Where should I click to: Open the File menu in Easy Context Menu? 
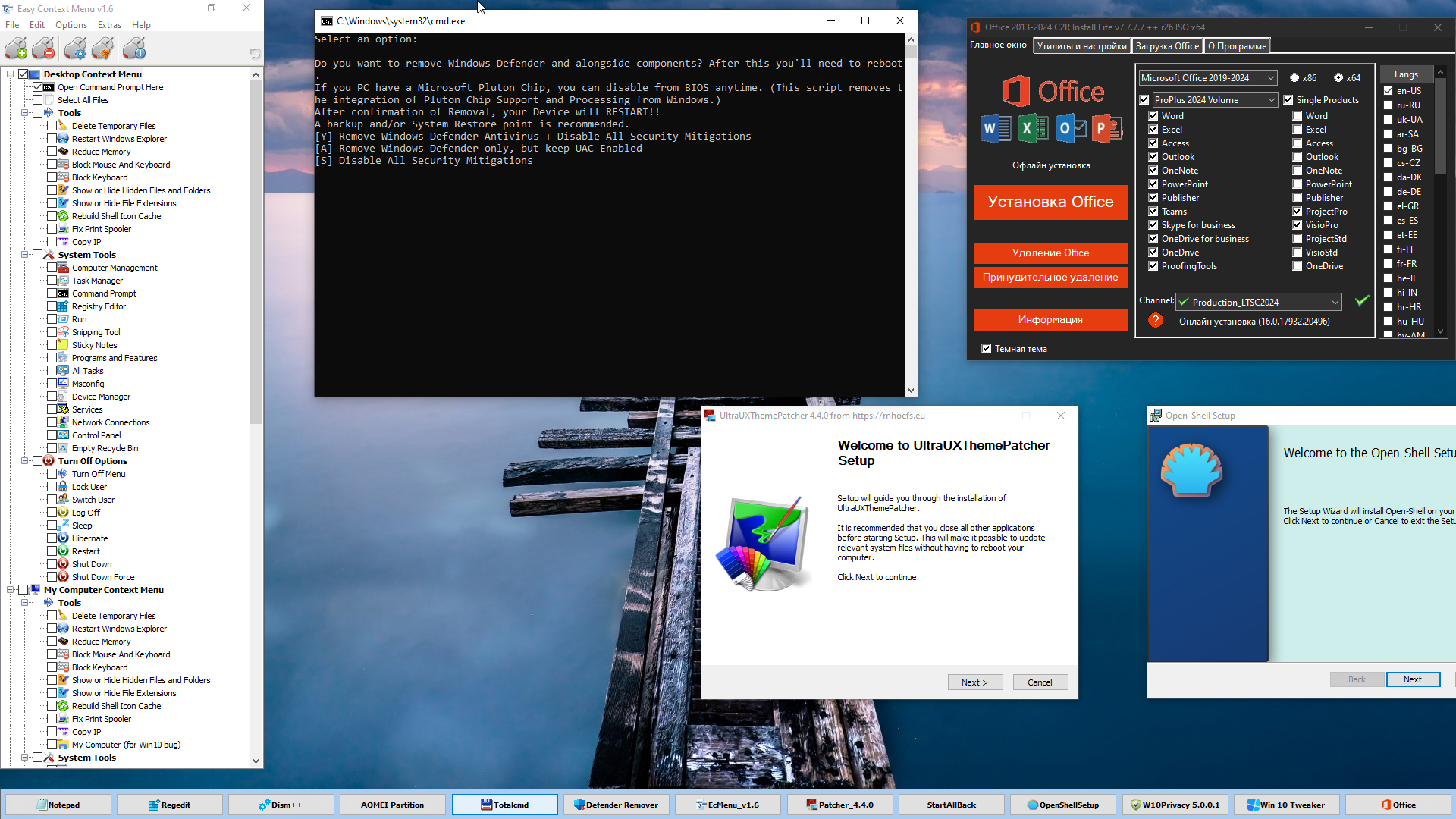[12, 25]
